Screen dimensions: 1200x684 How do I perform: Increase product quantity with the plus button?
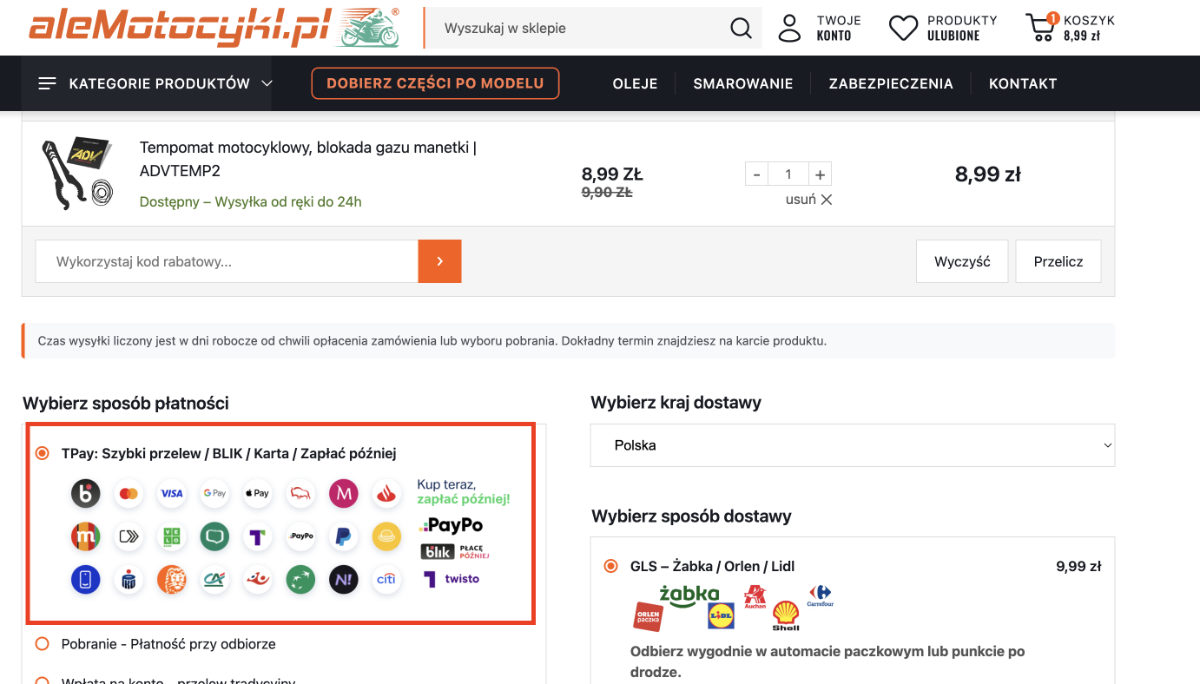tap(819, 174)
